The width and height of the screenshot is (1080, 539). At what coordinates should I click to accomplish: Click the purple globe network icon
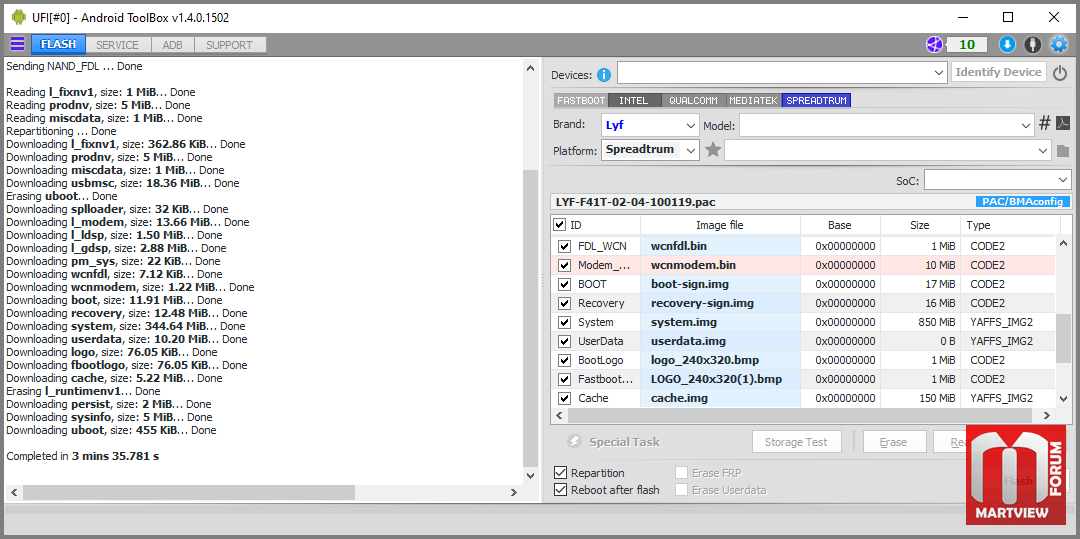coord(934,45)
